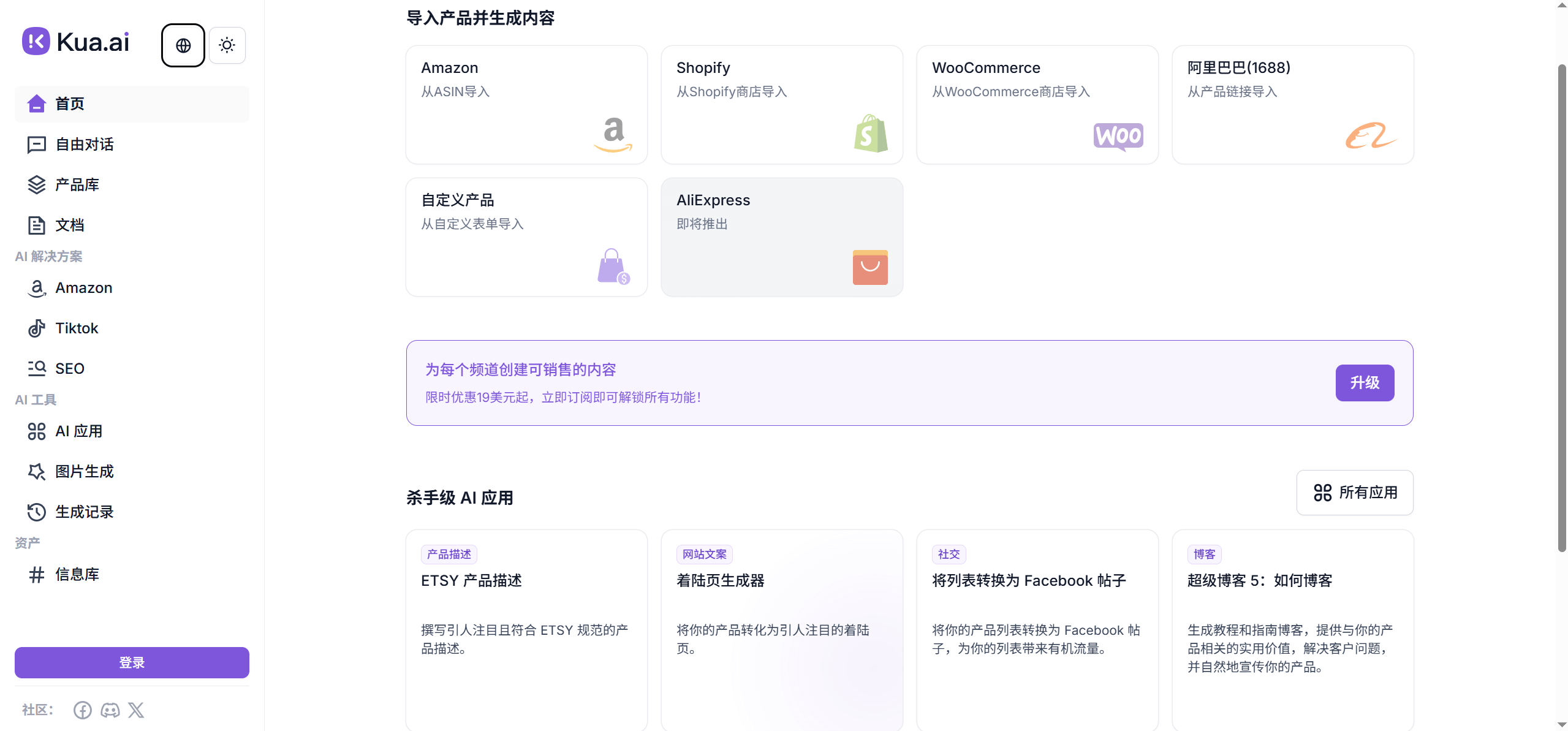
Task: Click the Amazon logo in import card
Action: pos(613,135)
